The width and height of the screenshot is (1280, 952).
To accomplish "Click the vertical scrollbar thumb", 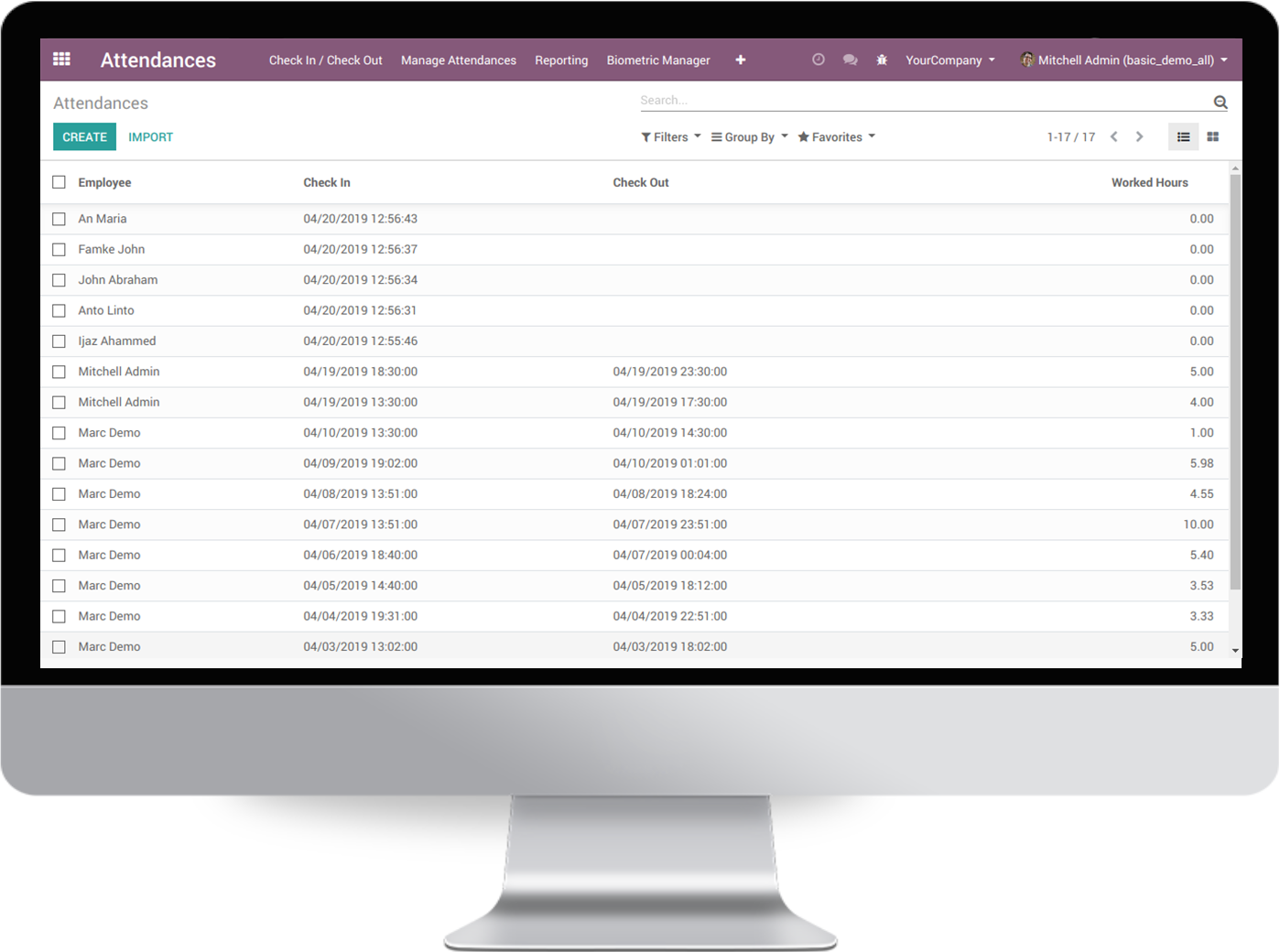I will 1235,382.
